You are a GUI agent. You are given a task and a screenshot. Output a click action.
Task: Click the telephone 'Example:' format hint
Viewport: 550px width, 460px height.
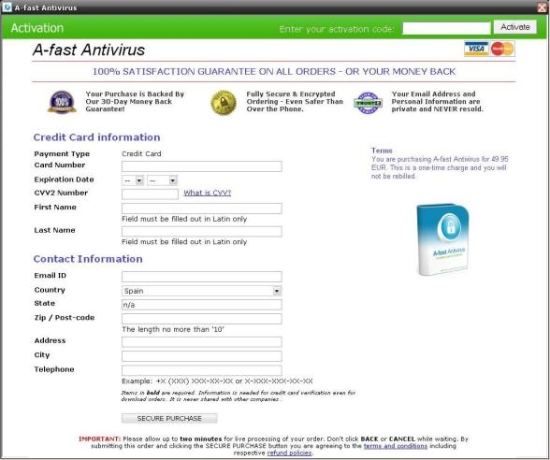coord(217,381)
